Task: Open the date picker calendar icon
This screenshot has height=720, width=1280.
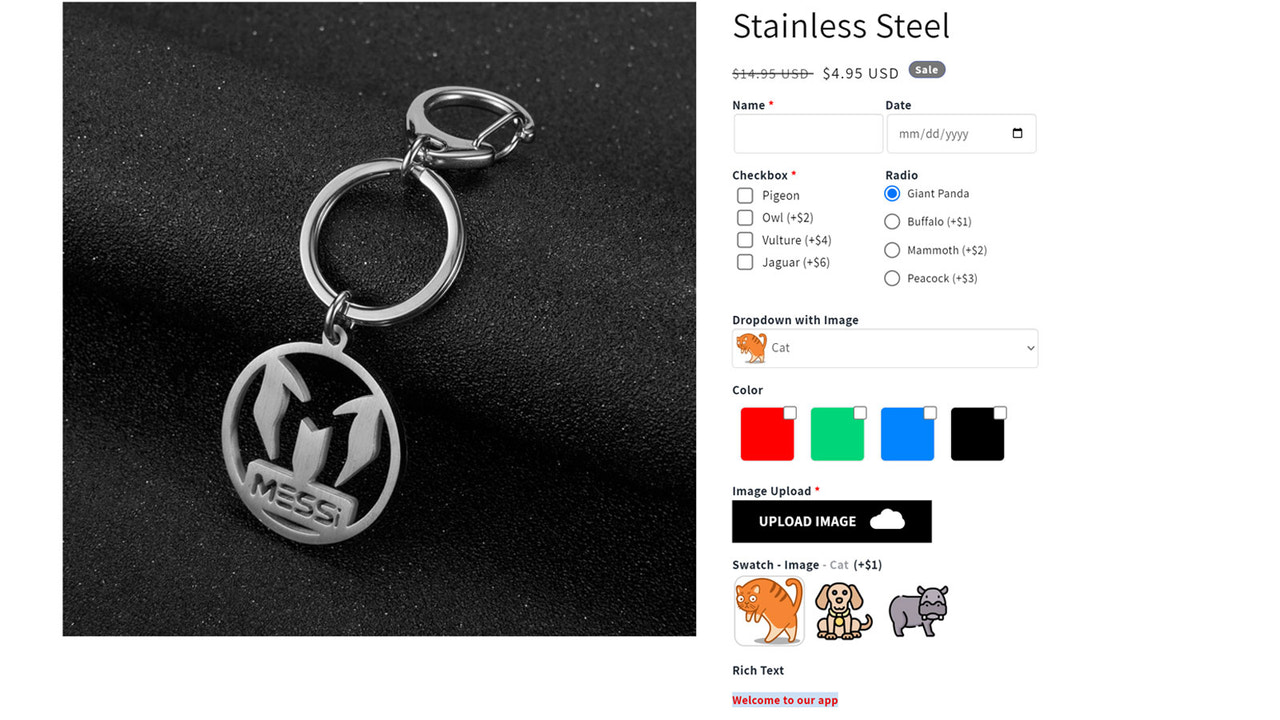Action: coord(1017,134)
